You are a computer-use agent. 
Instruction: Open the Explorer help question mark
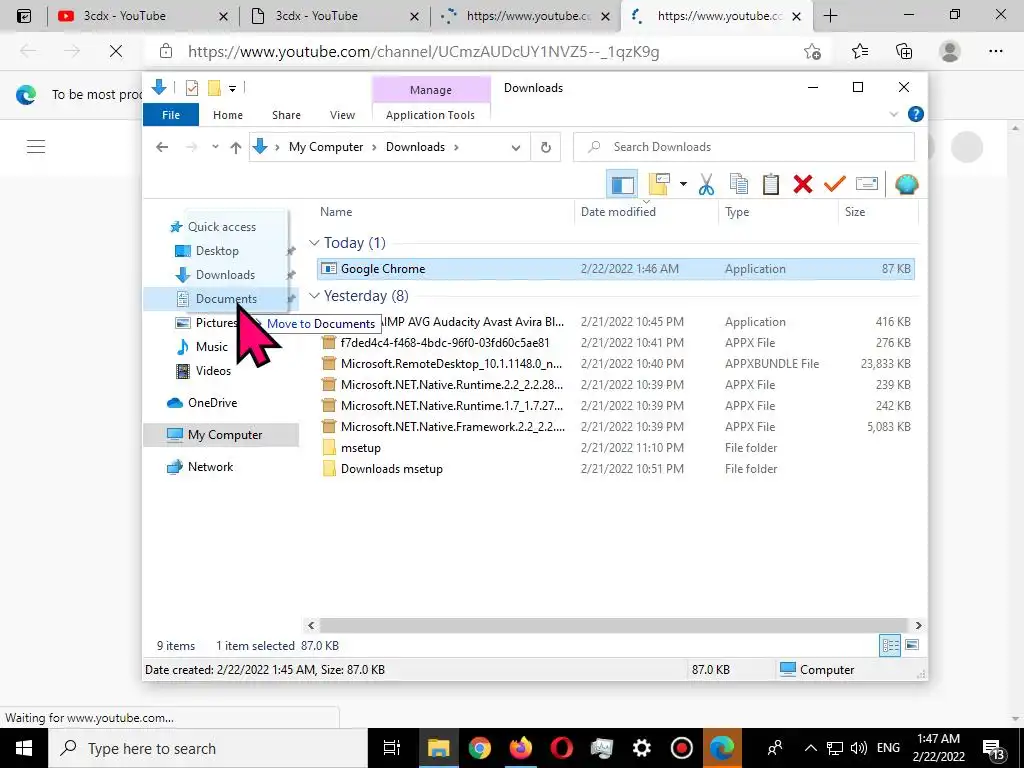point(916,114)
